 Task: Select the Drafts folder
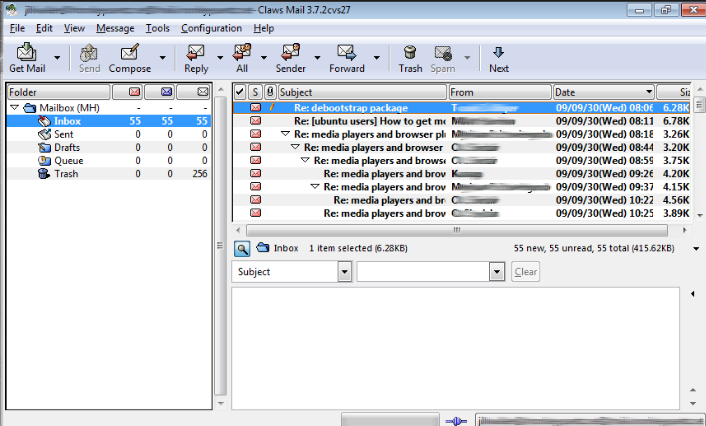109,147
